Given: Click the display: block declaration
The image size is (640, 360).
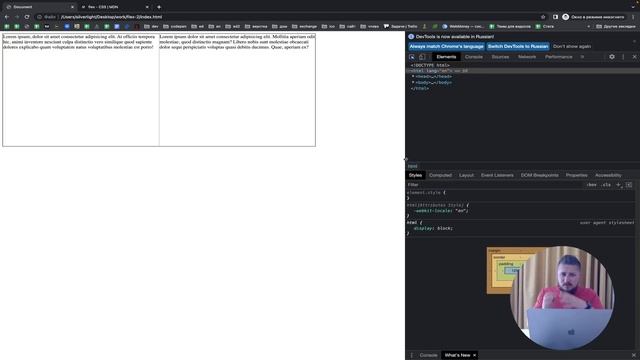Looking at the screenshot, I should click(x=433, y=228).
